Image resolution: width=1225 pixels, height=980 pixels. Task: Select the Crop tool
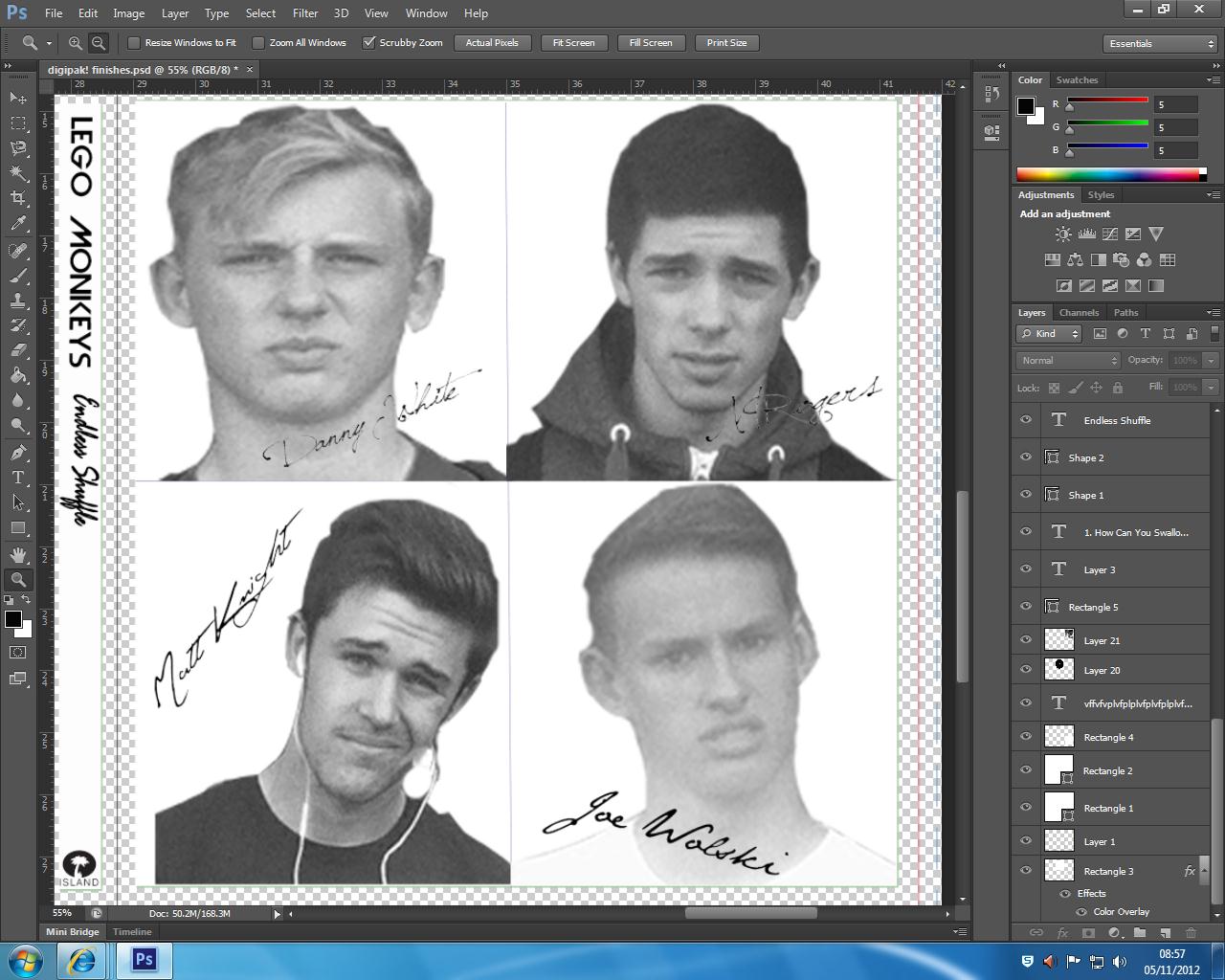[18, 198]
